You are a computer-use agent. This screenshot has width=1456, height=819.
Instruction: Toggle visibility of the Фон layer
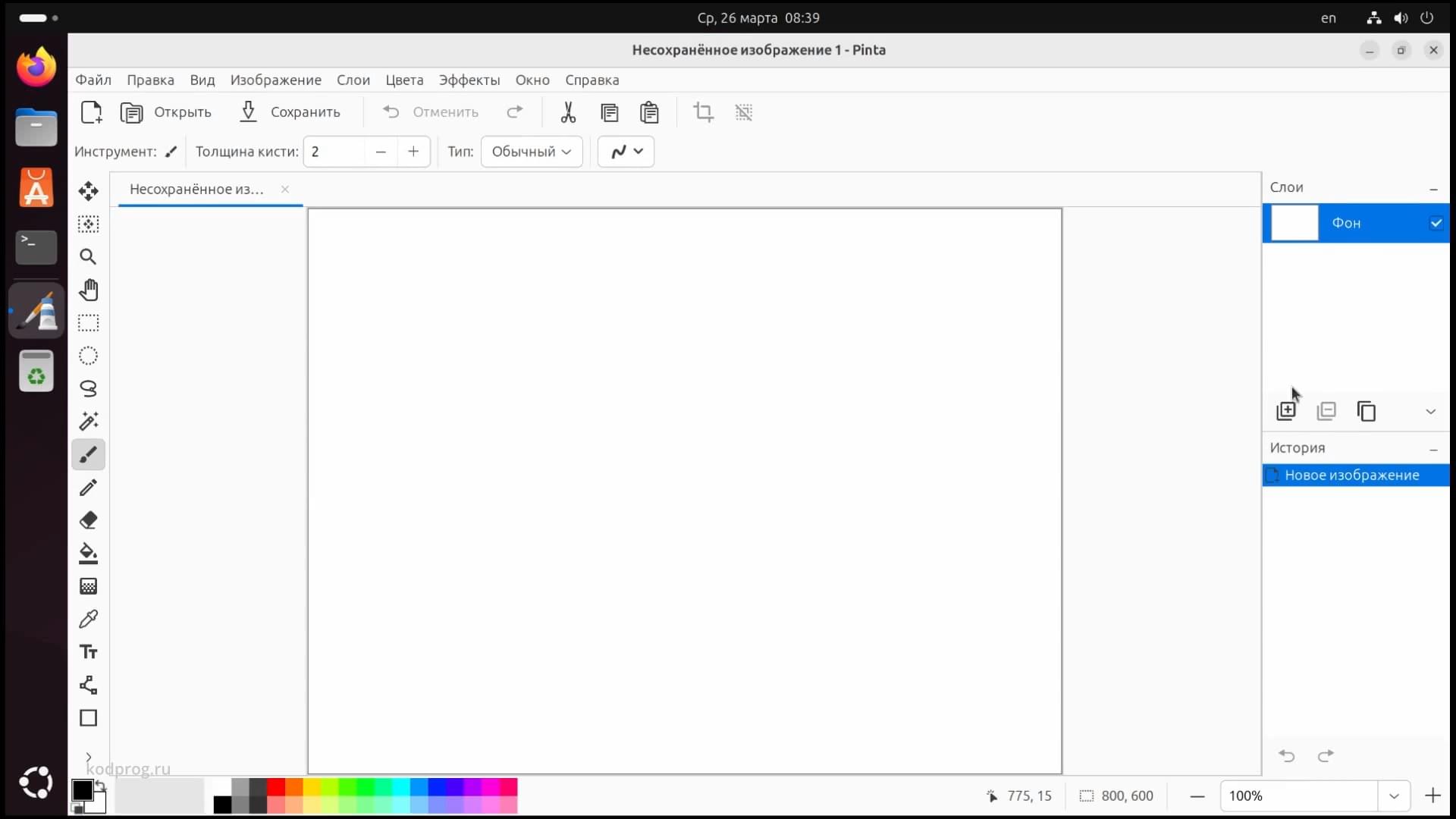pyautogui.click(x=1436, y=223)
